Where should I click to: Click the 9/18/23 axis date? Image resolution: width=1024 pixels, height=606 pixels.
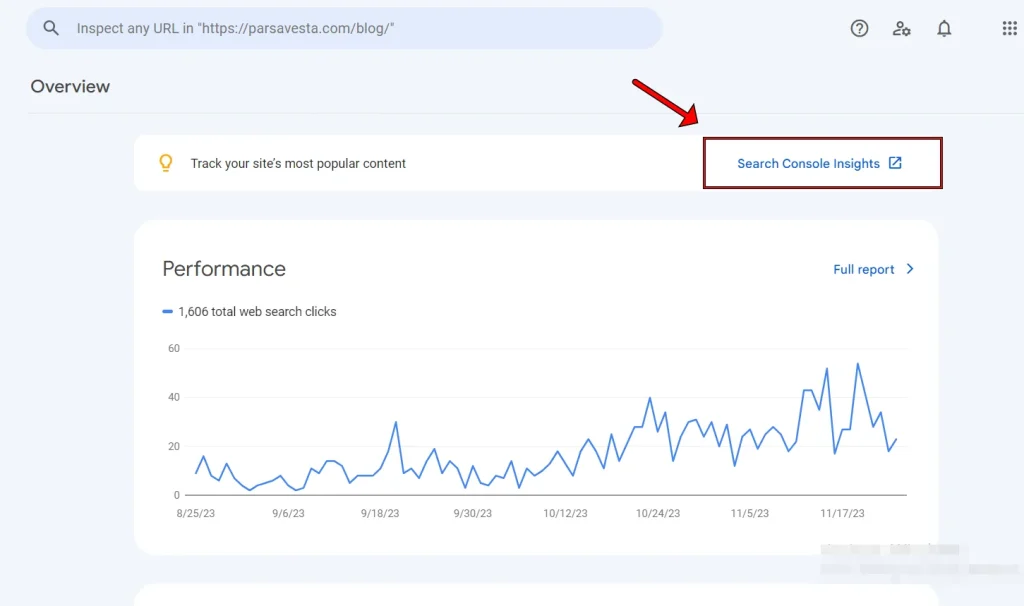pyautogui.click(x=380, y=513)
